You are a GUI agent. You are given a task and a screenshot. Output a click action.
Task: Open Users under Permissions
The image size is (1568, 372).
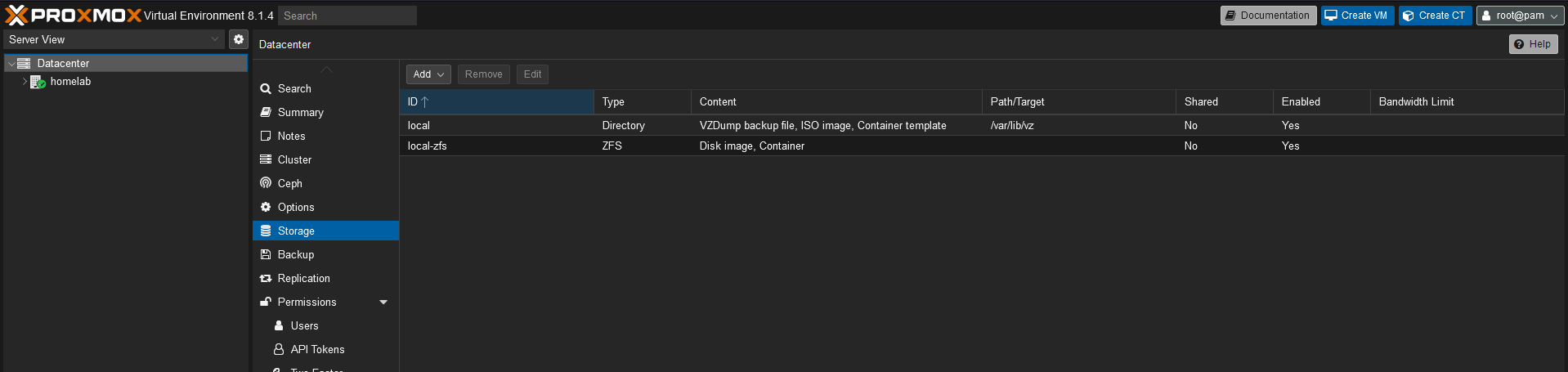point(304,325)
